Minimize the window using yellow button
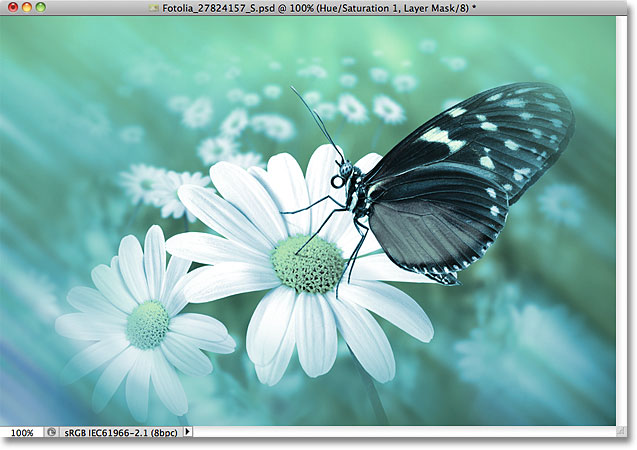The height and width of the screenshot is (450, 637). coord(27,7)
